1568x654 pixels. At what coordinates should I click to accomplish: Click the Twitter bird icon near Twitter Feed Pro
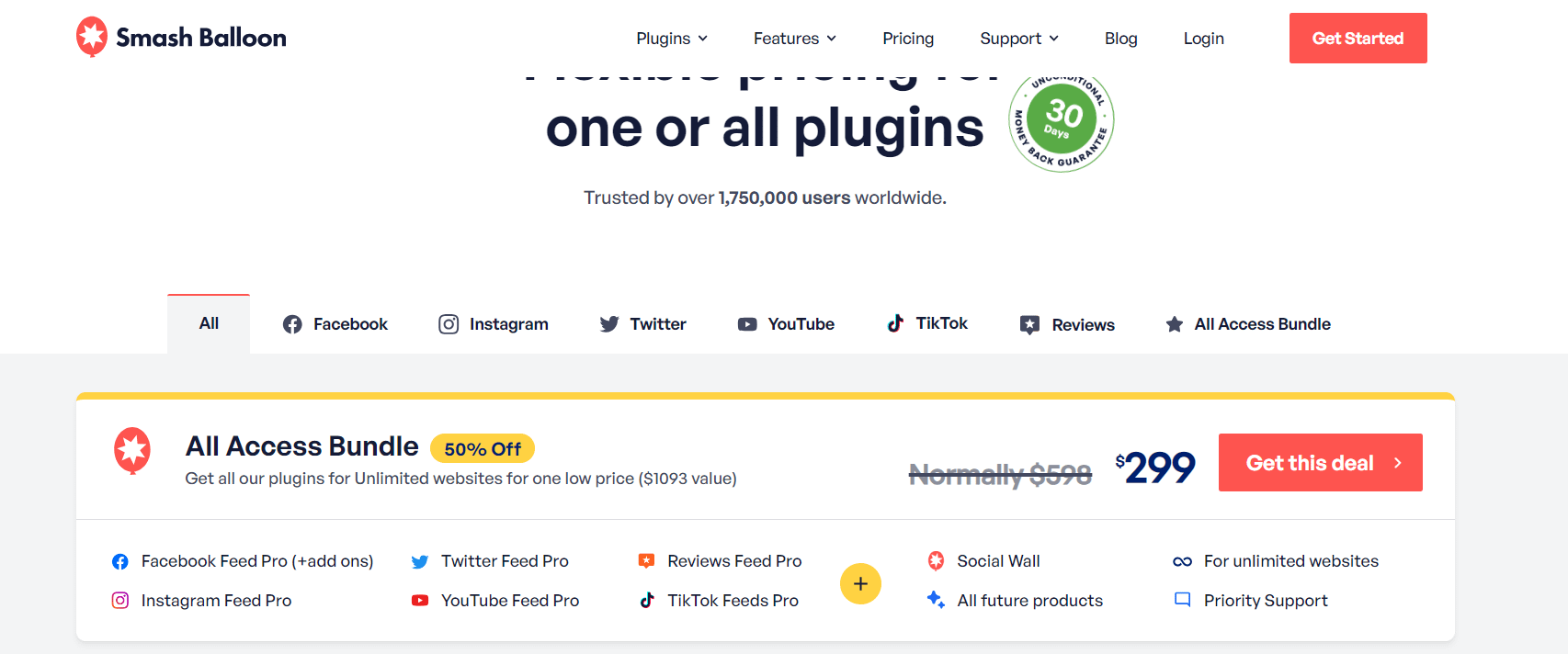(x=420, y=561)
